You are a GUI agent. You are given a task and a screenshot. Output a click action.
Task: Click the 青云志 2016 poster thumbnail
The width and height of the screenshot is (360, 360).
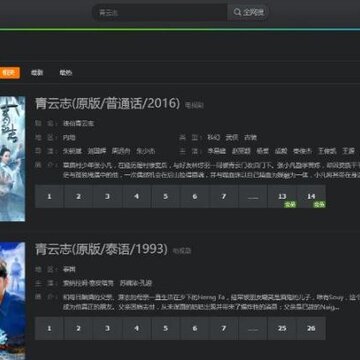(12, 159)
